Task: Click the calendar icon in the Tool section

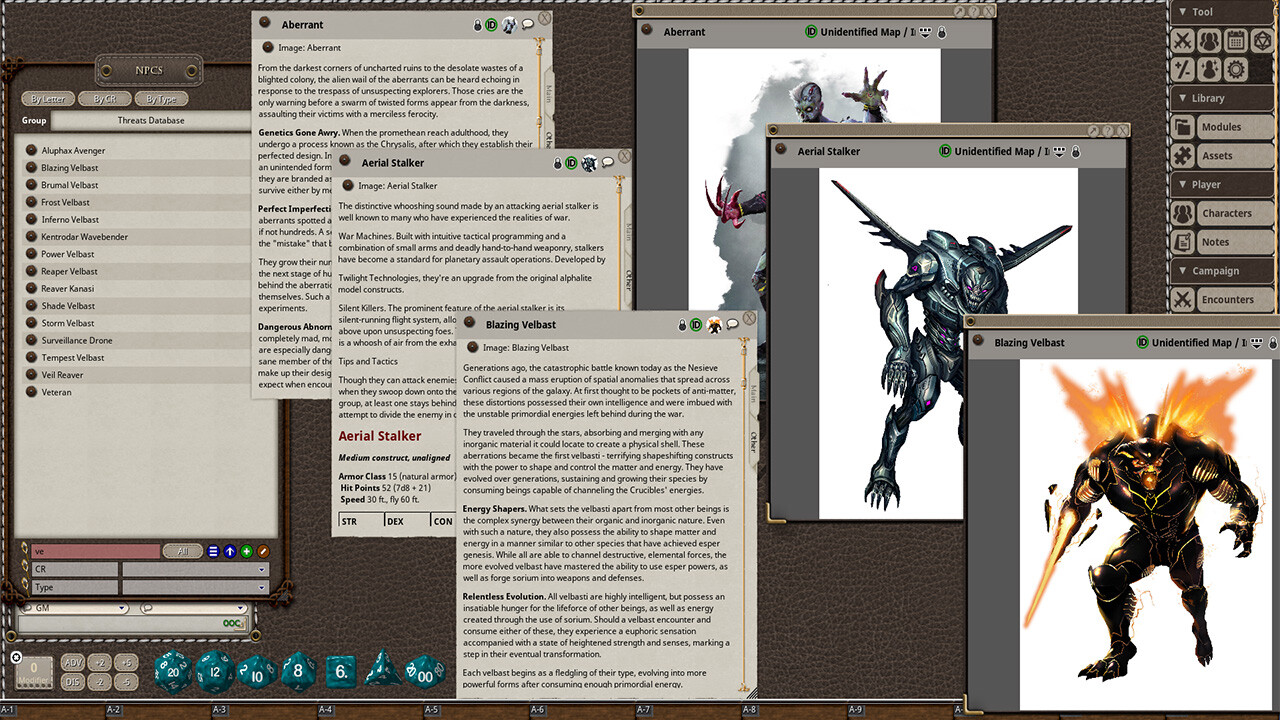Action: [x=1234, y=41]
